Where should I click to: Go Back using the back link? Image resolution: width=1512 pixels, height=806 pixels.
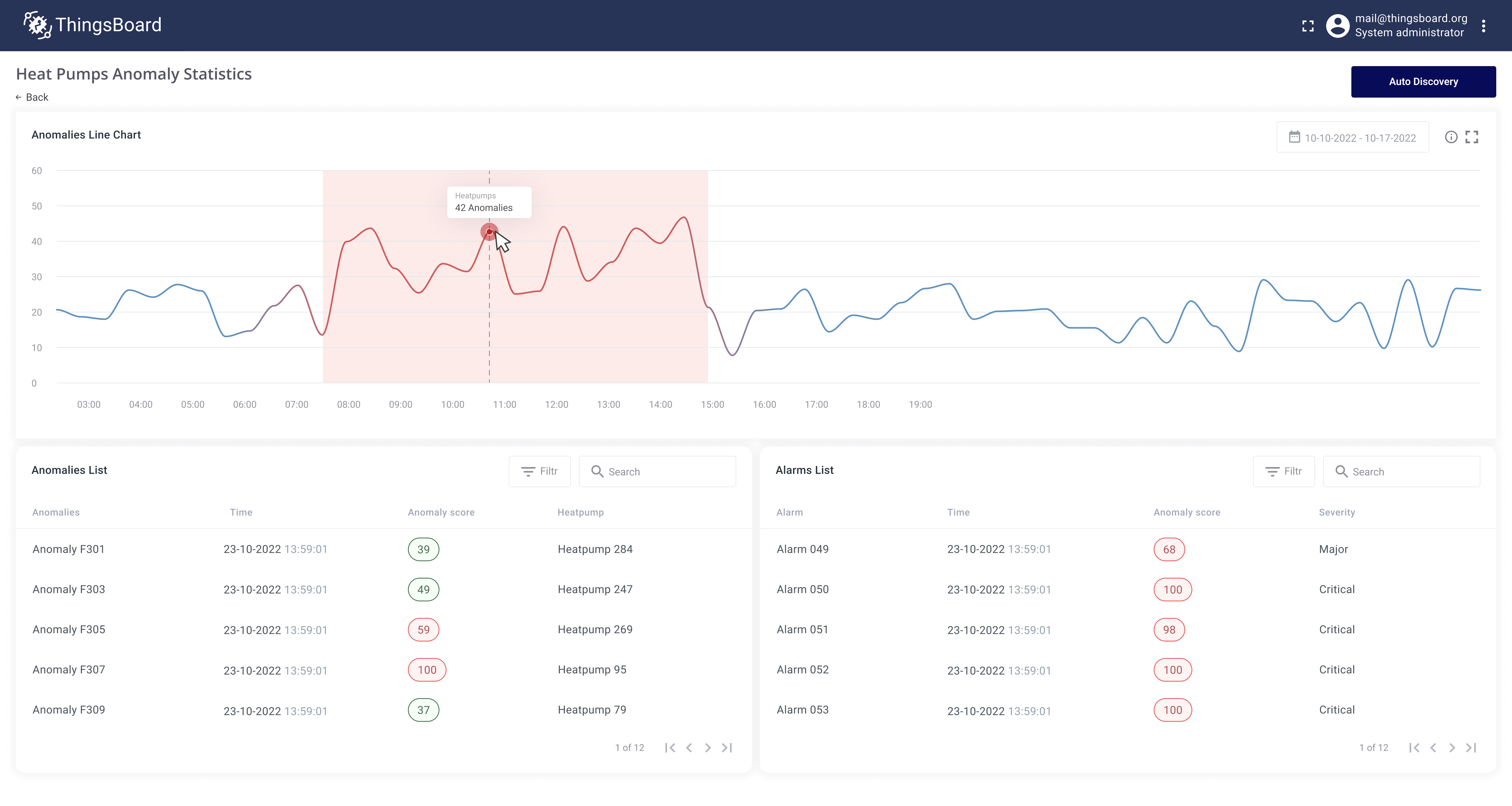click(32, 97)
